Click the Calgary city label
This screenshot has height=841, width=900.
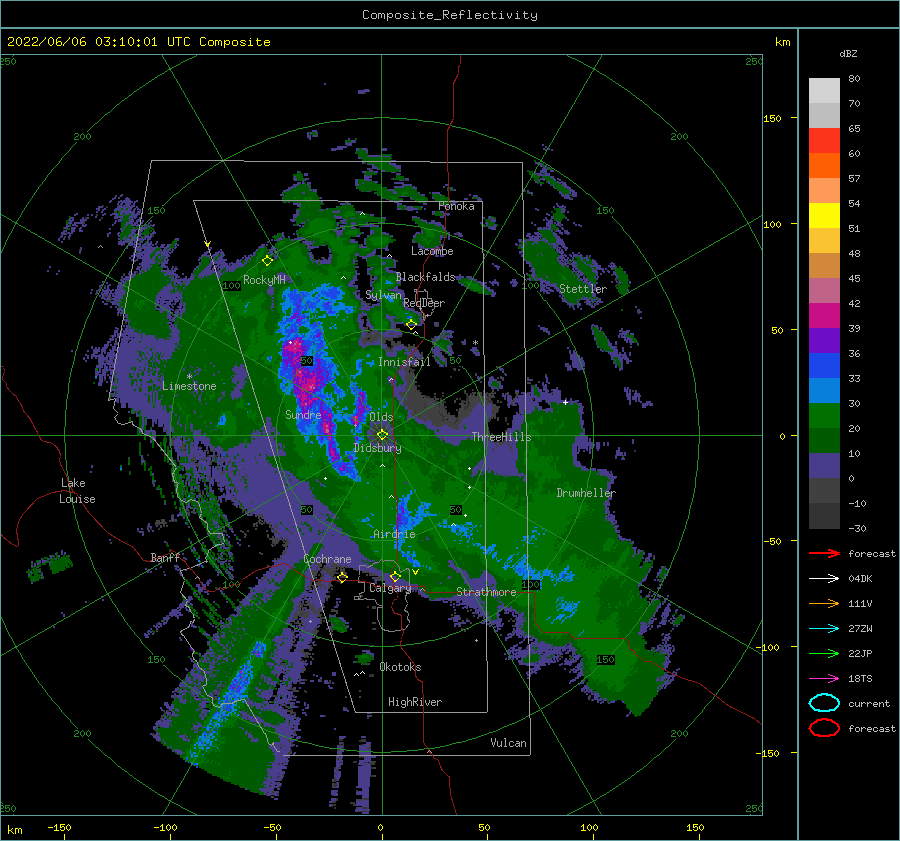tap(390, 588)
